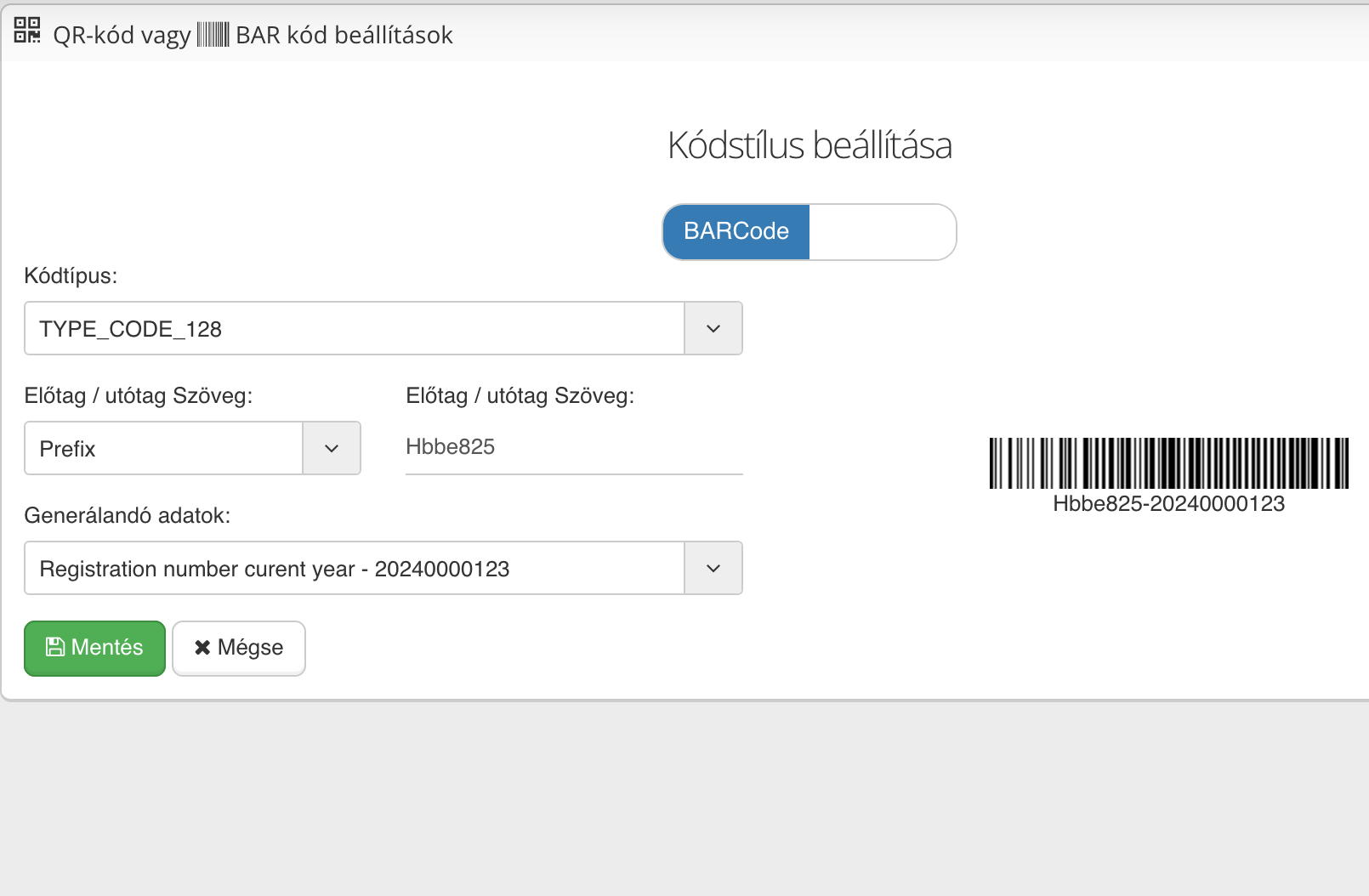This screenshot has width=1369, height=896.
Task: Click the Hbbe825-20240000123 barcode caption
Action: coord(1168,504)
